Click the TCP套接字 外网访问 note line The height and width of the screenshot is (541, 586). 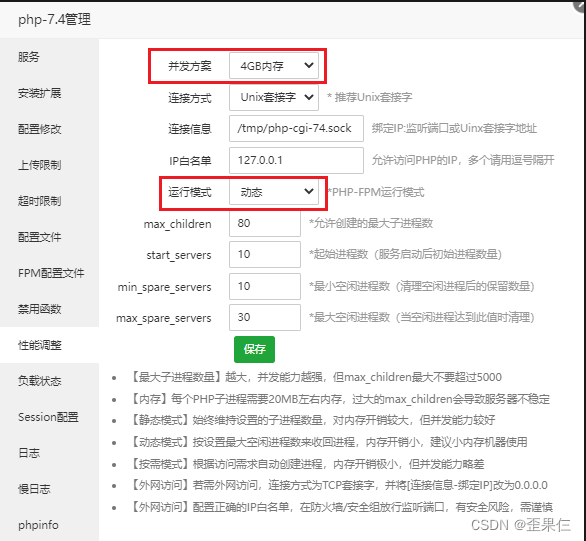[338, 485]
